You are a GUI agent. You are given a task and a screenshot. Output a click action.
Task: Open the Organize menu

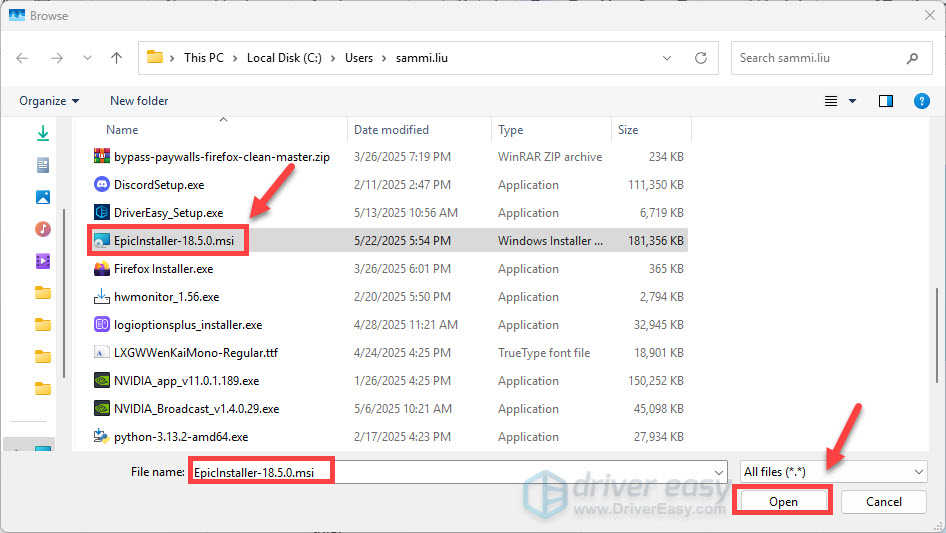pyautogui.click(x=49, y=101)
